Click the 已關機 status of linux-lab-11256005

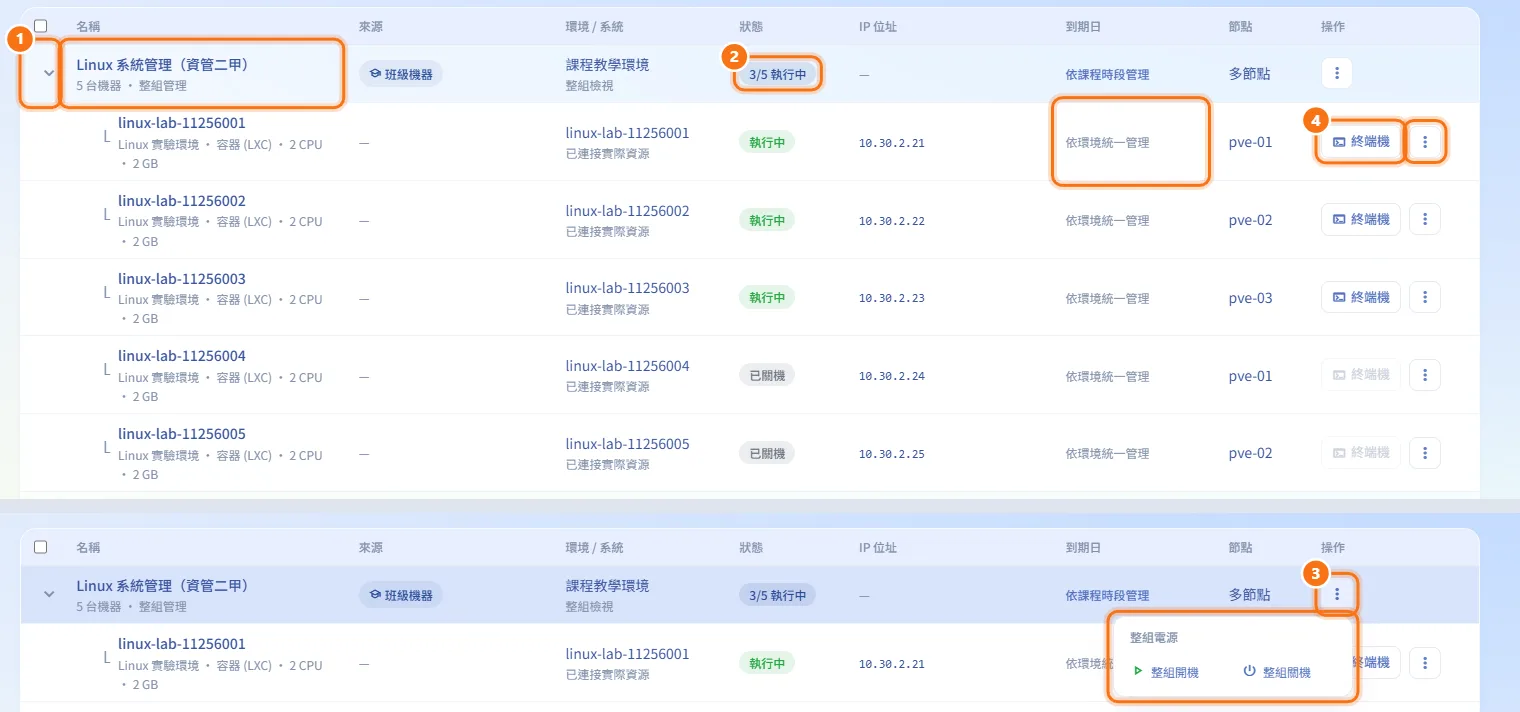tap(767, 453)
